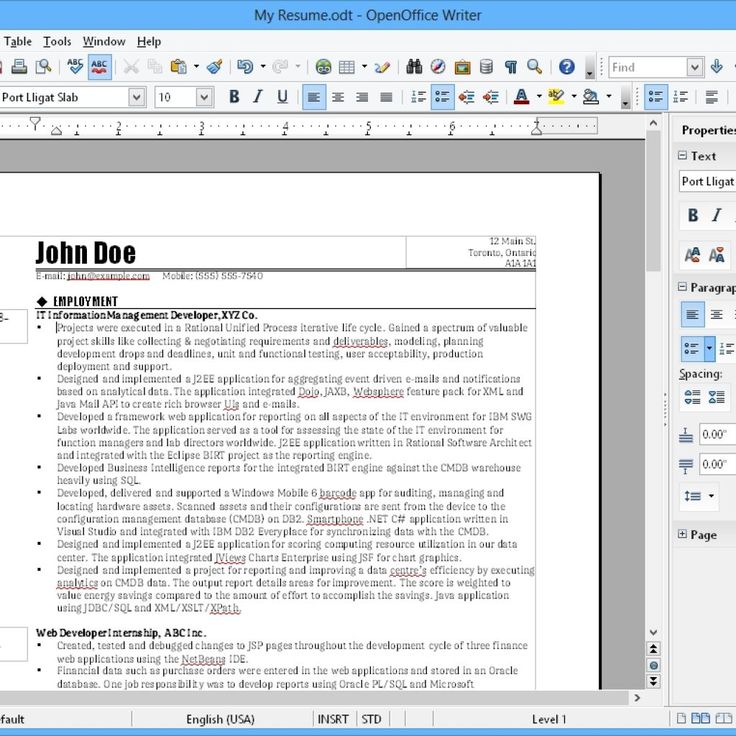The image size is (736, 736).
Task: Show the Draw functions pencil icon
Action: tap(382, 67)
